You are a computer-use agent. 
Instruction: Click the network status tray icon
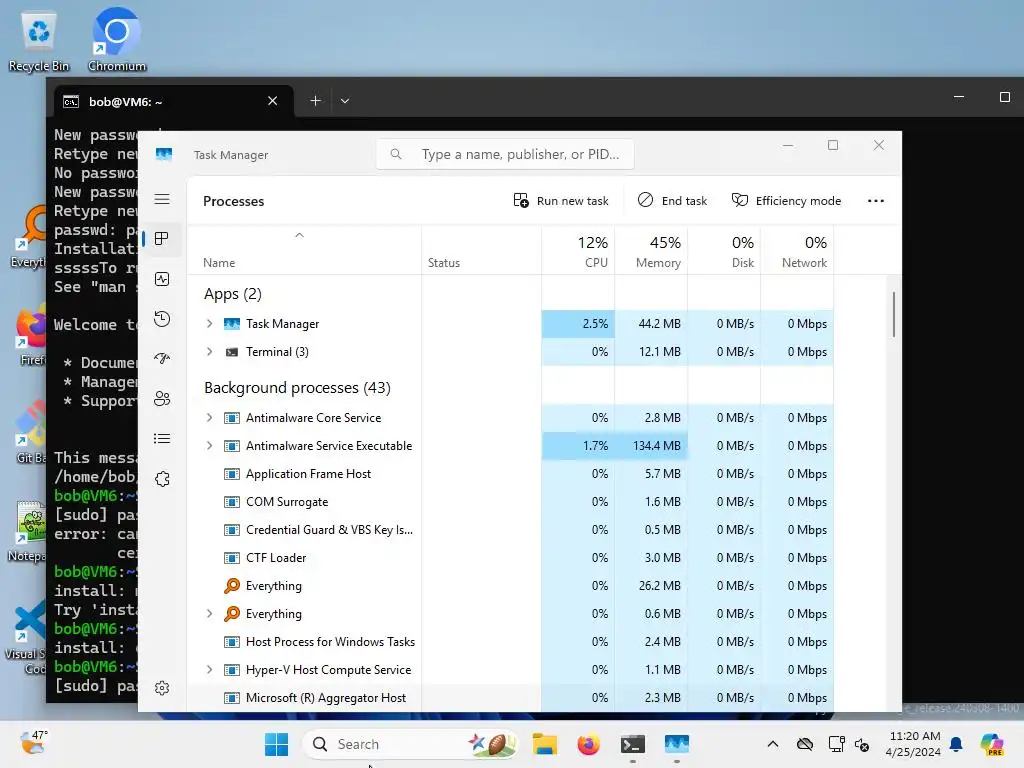tap(836, 744)
